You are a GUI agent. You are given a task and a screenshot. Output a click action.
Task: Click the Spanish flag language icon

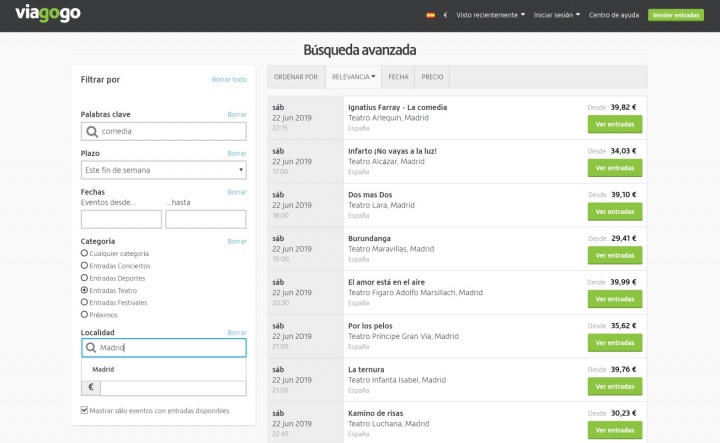(x=430, y=15)
